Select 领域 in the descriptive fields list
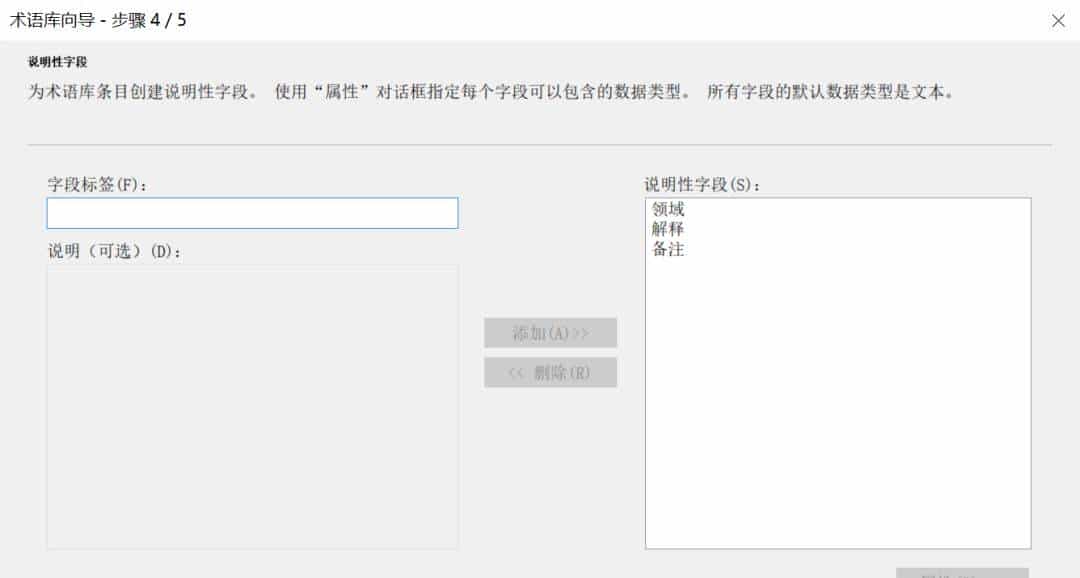 point(668,209)
